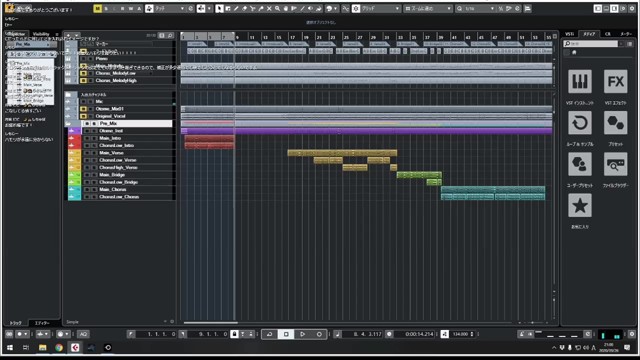Select the Mute X tool
Viewport: 640px width, 360px height.
point(269,9)
